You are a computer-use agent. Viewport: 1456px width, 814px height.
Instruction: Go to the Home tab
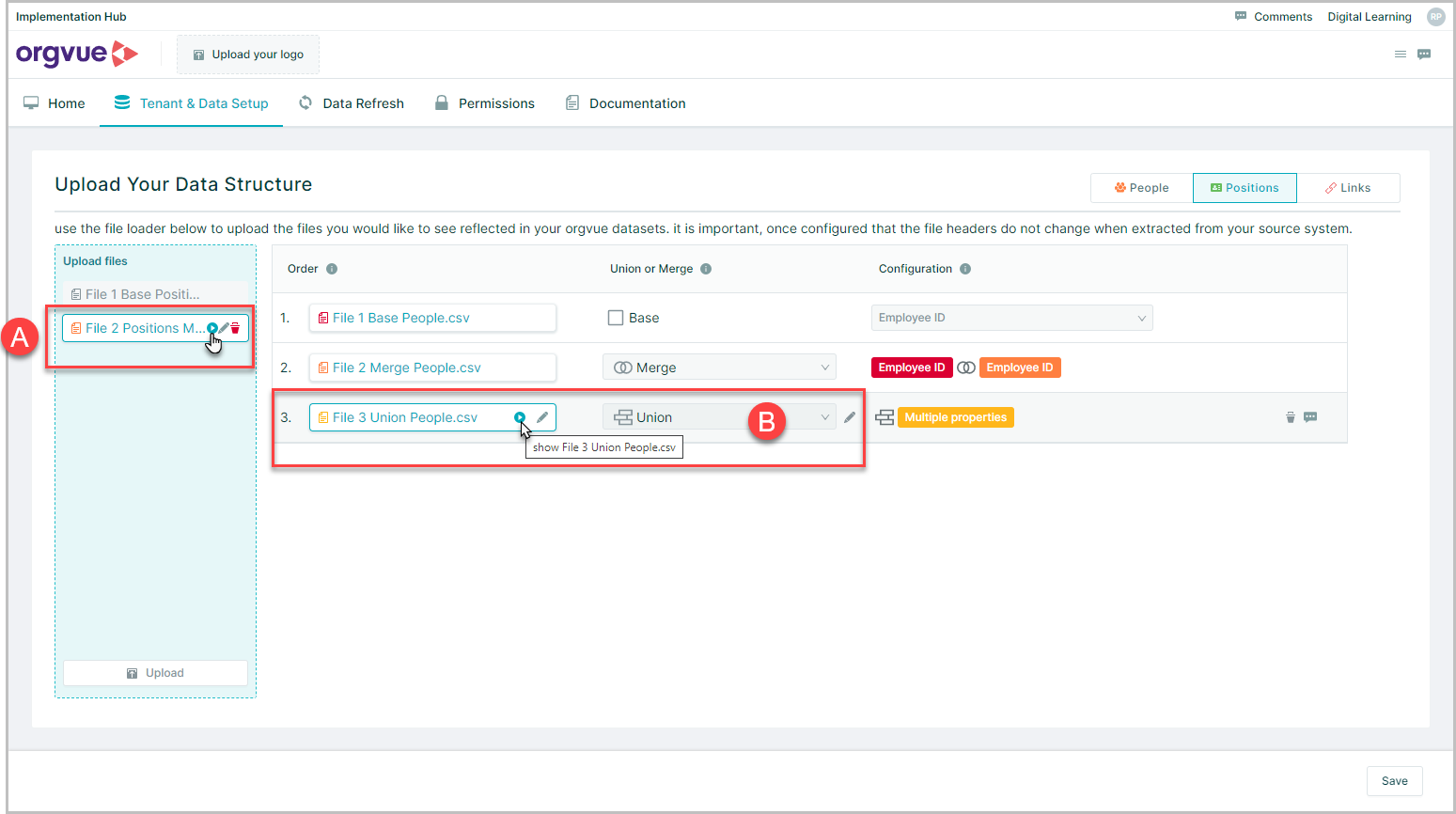tap(55, 103)
